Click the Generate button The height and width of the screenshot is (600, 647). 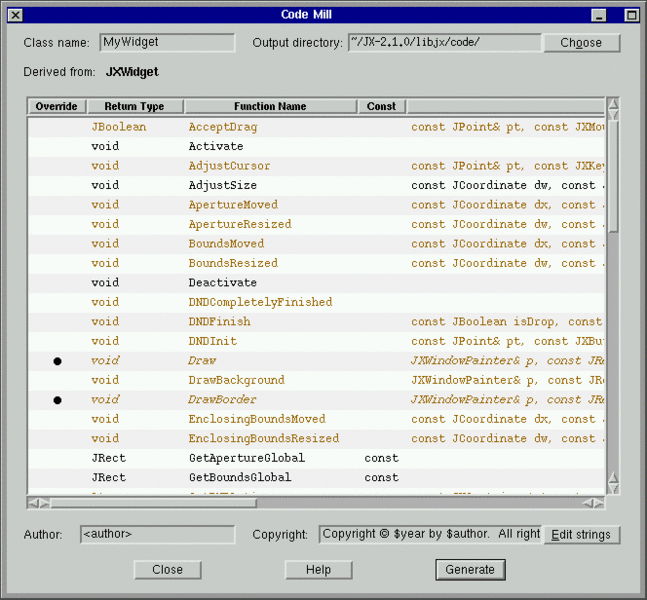coord(470,570)
